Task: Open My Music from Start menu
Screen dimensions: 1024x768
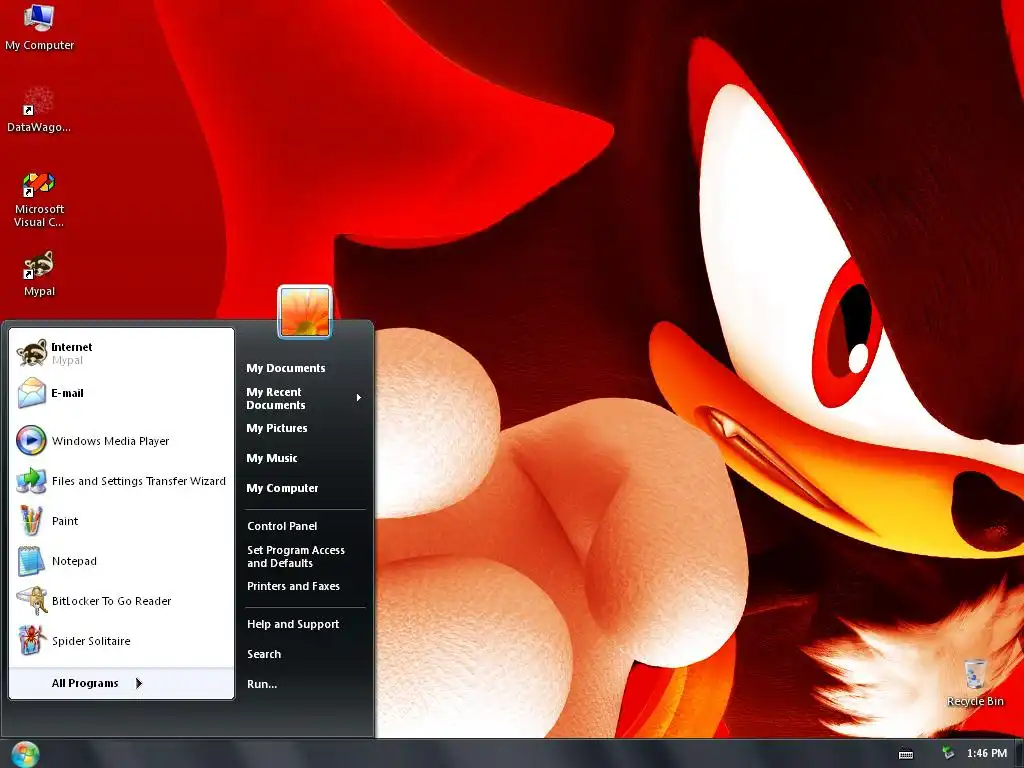Action: click(x=272, y=458)
